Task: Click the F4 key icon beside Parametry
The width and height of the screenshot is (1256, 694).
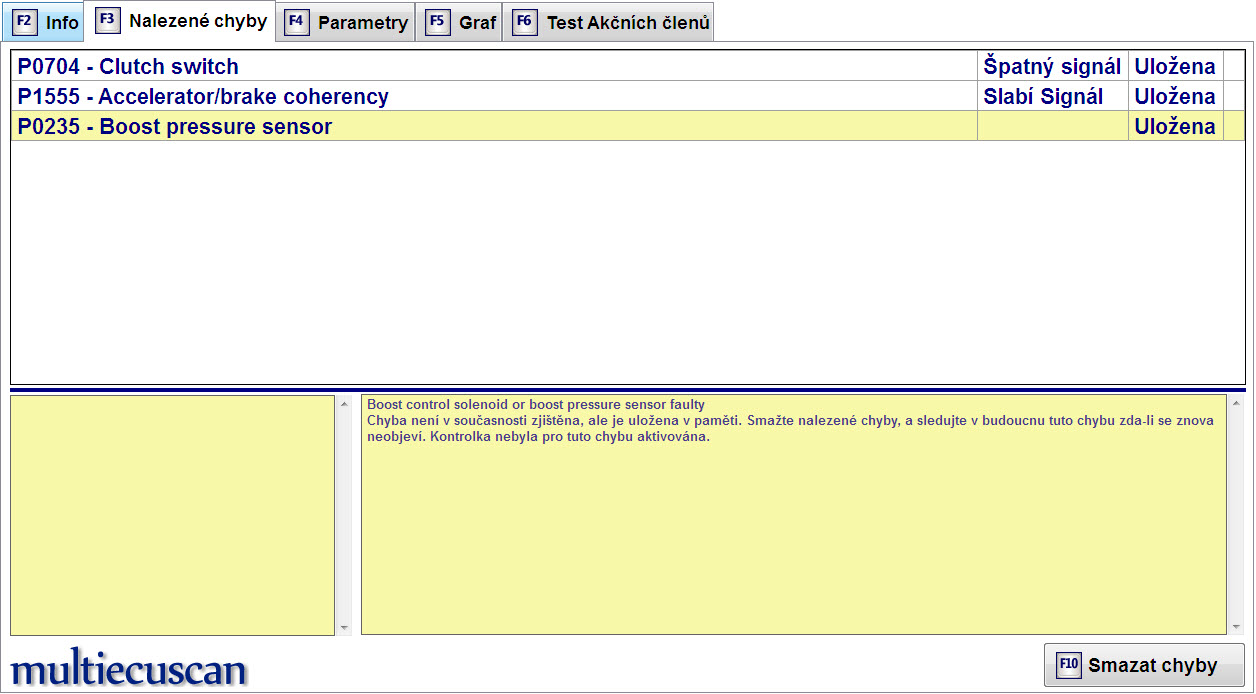Action: [296, 22]
